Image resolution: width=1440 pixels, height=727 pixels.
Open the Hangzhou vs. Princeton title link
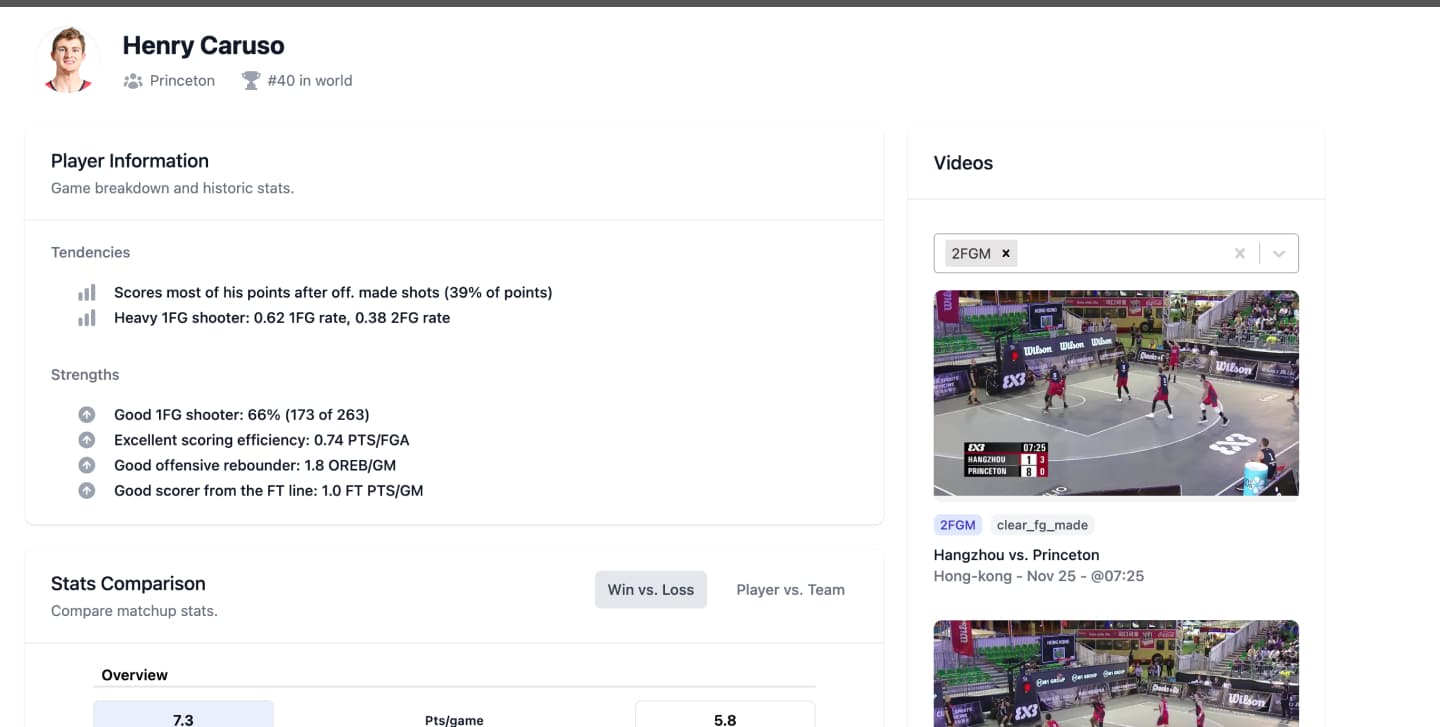click(1016, 555)
